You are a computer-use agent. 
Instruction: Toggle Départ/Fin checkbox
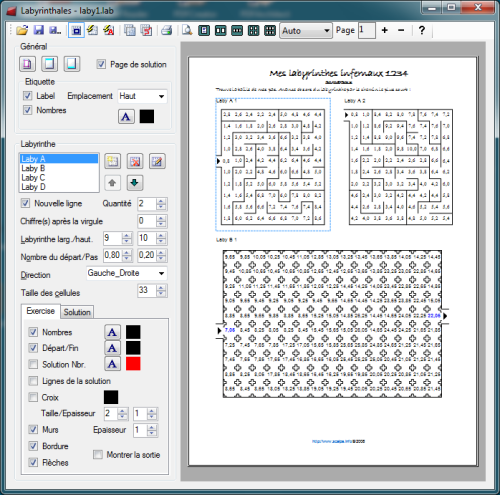click(33, 348)
